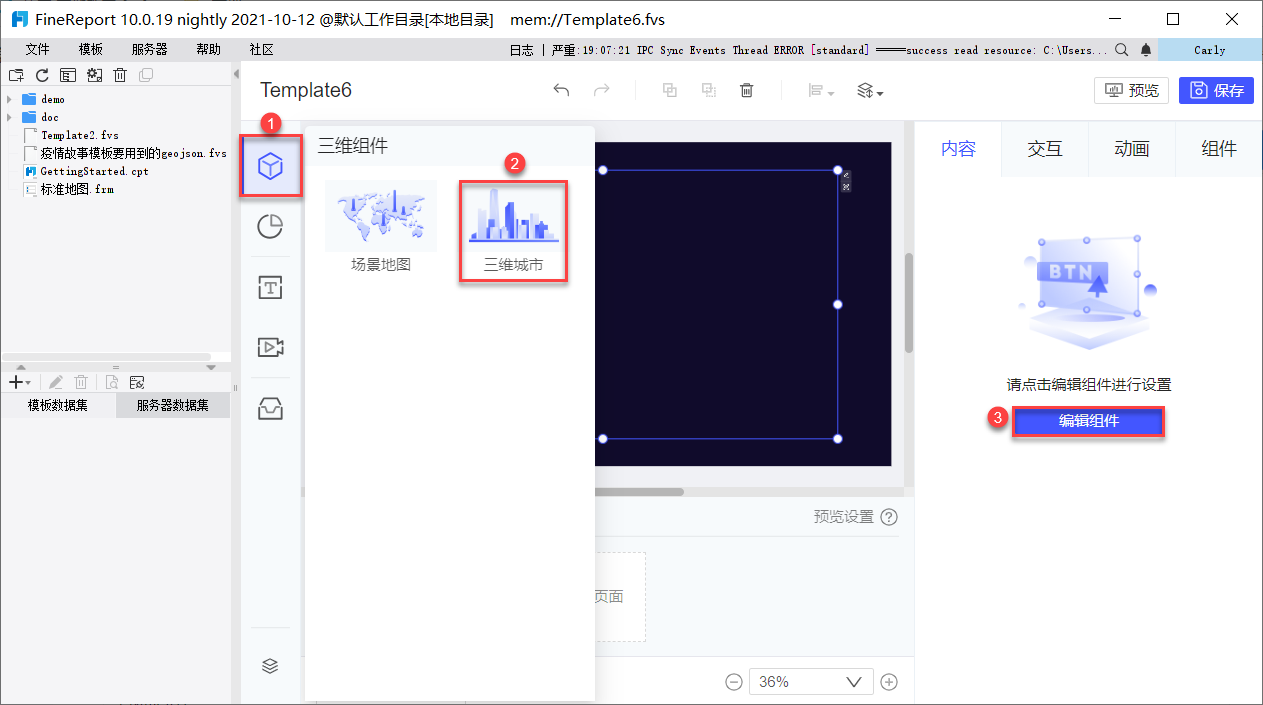Click the 编辑组件 button
The image size is (1263, 705).
click(x=1089, y=421)
